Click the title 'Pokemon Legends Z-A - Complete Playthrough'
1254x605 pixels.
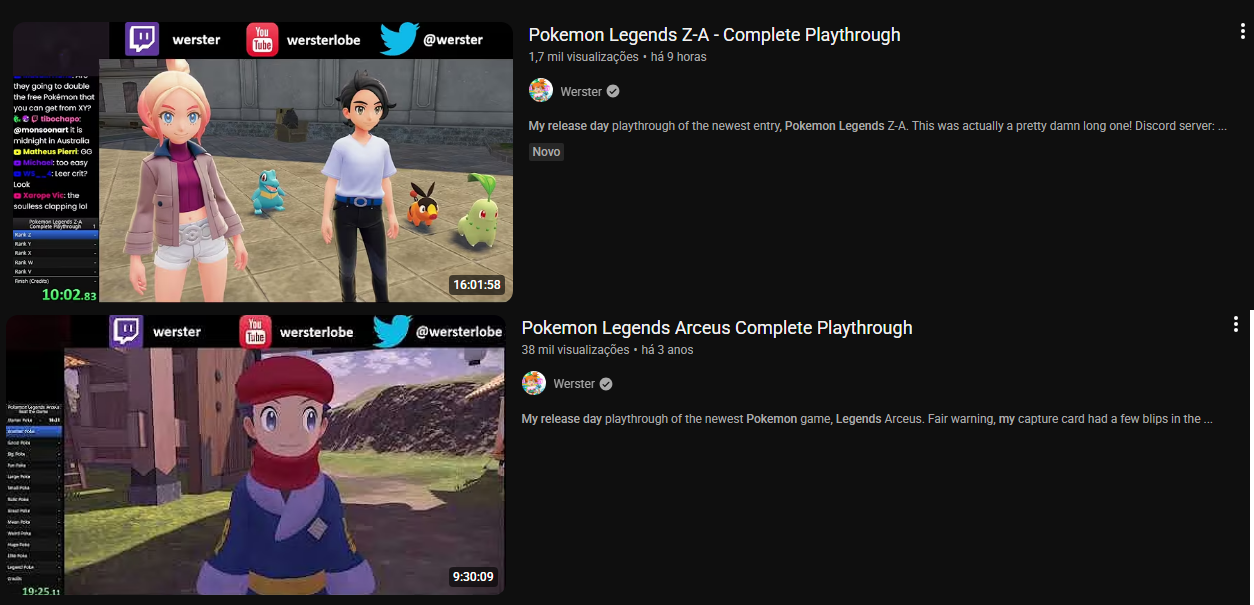(714, 35)
